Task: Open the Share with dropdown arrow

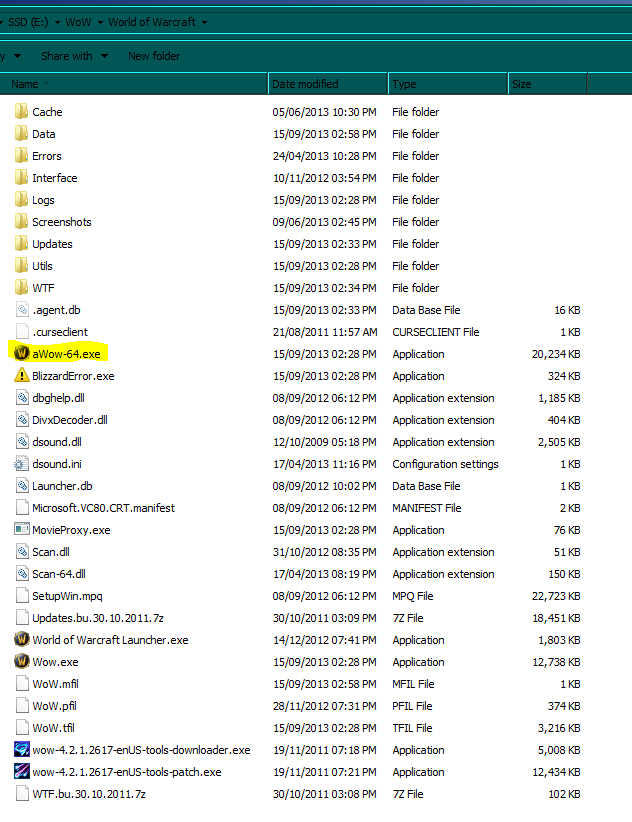Action: pyautogui.click(x=104, y=56)
